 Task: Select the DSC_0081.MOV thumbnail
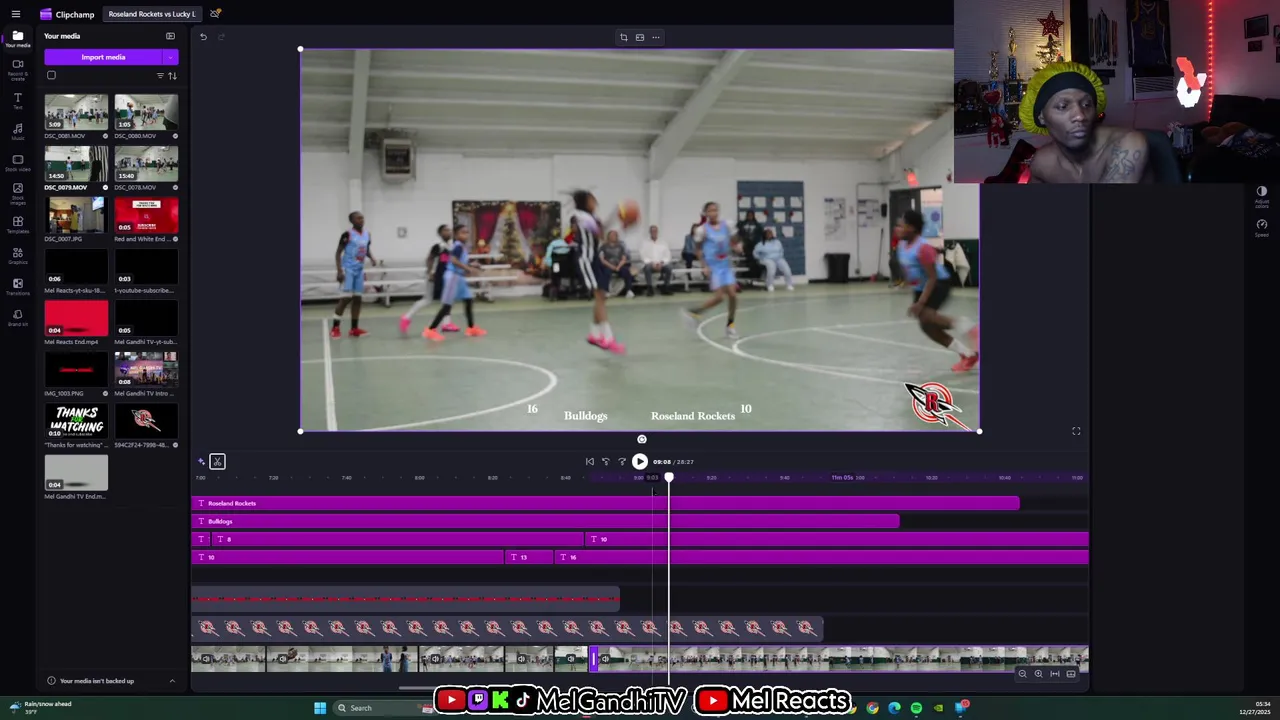76,112
